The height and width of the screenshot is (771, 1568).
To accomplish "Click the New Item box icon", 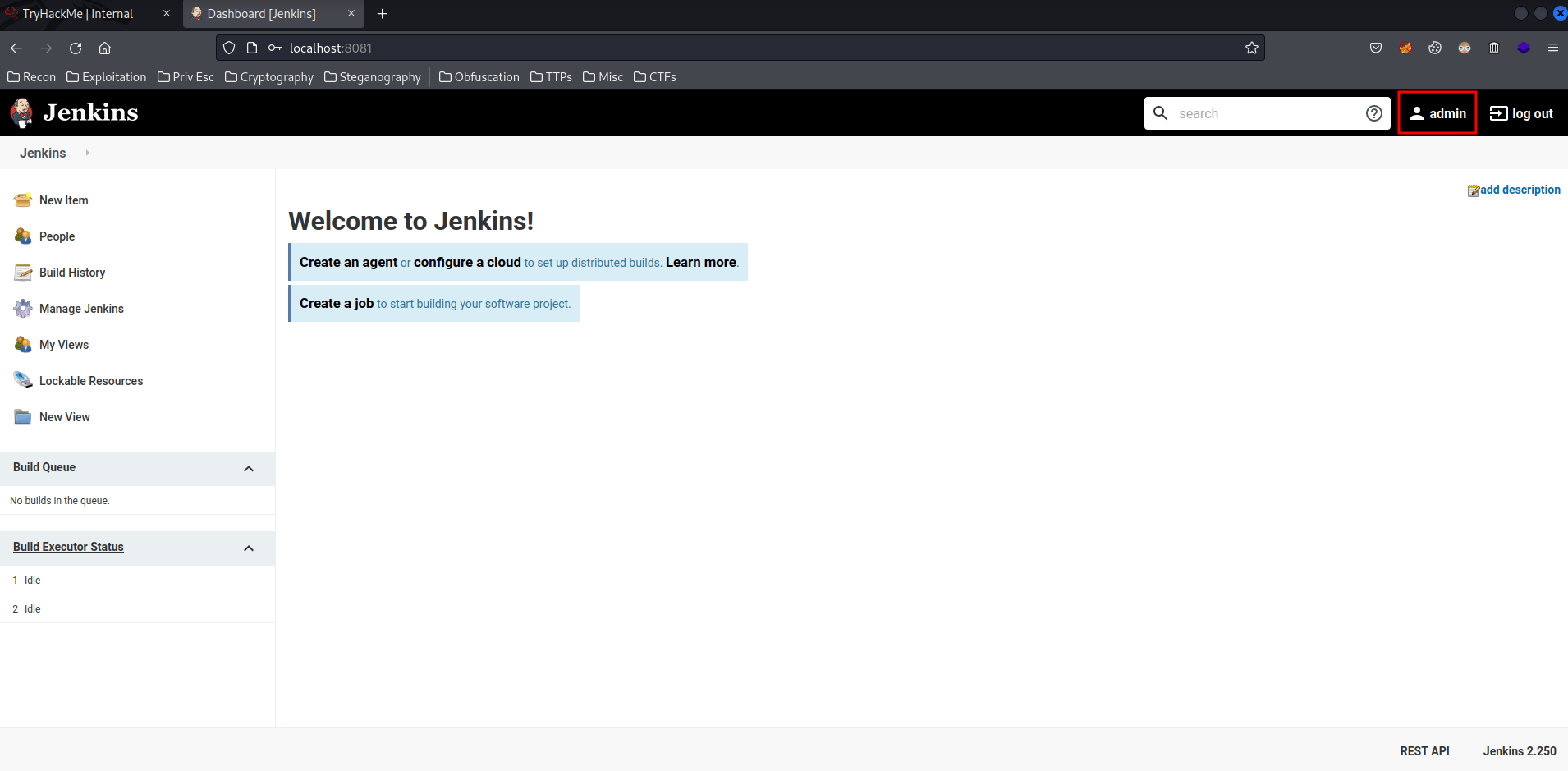I will tap(23, 200).
